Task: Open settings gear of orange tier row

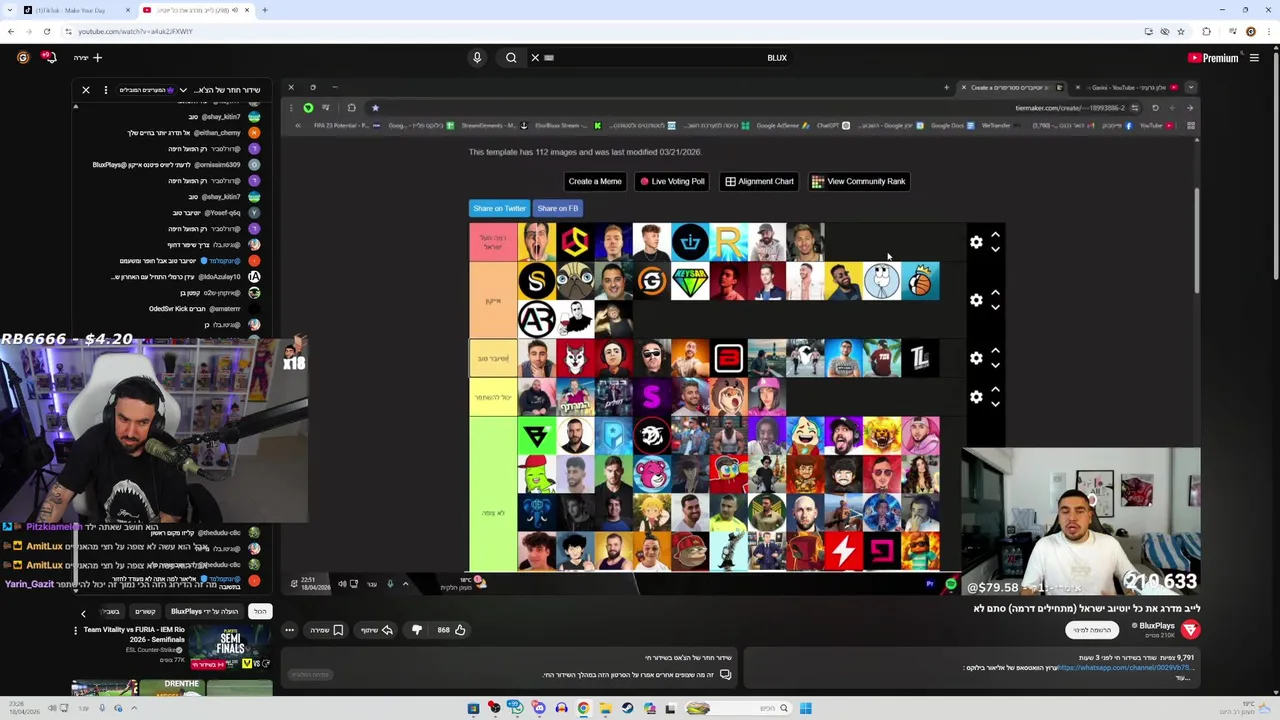Action: (976, 300)
